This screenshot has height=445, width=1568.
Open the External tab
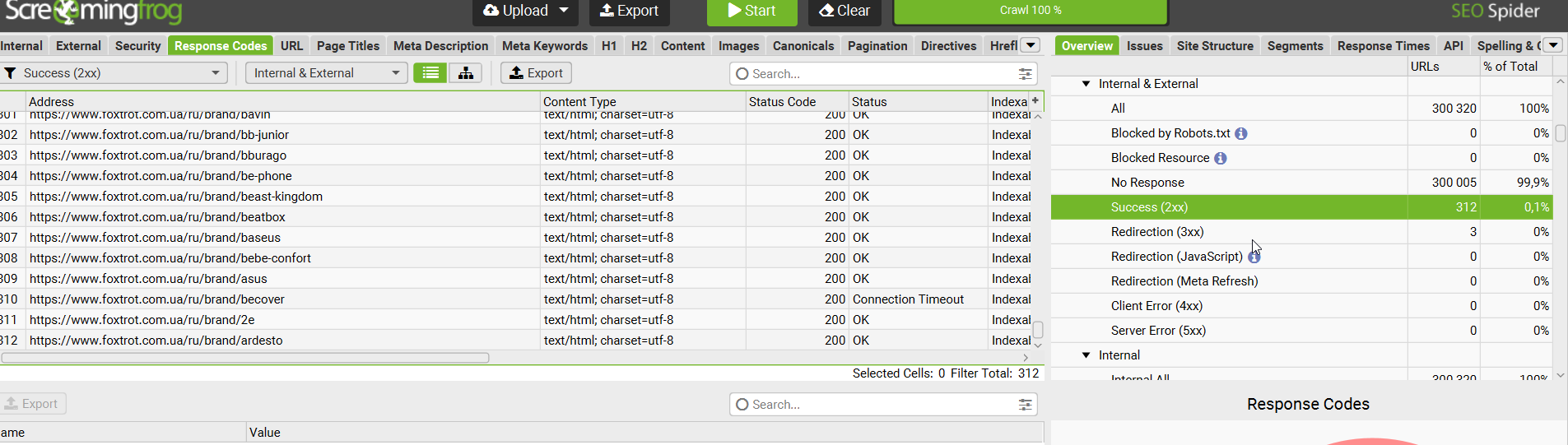(x=78, y=46)
